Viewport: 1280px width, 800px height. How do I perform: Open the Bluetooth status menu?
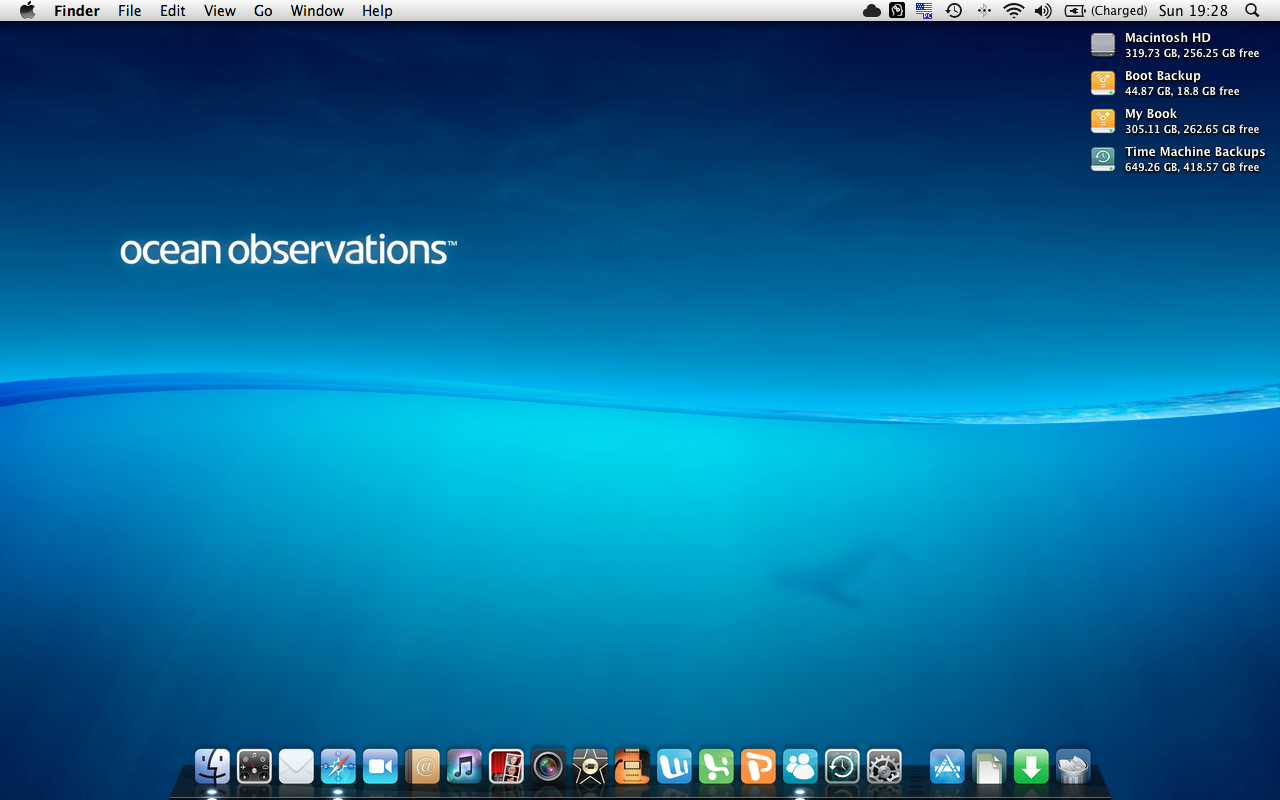coord(984,11)
